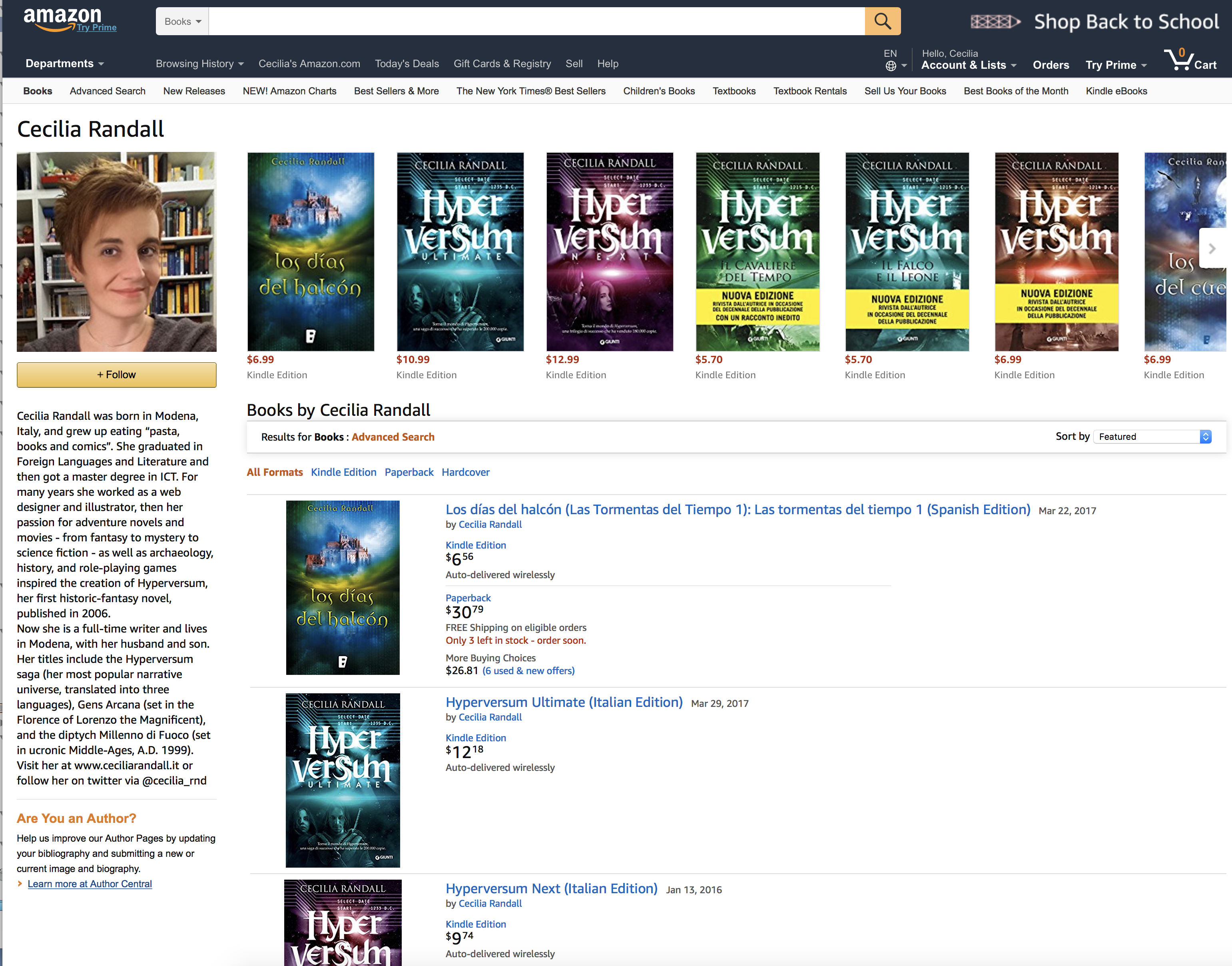Open the Help page
The width and height of the screenshot is (1232, 966).
click(x=608, y=64)
